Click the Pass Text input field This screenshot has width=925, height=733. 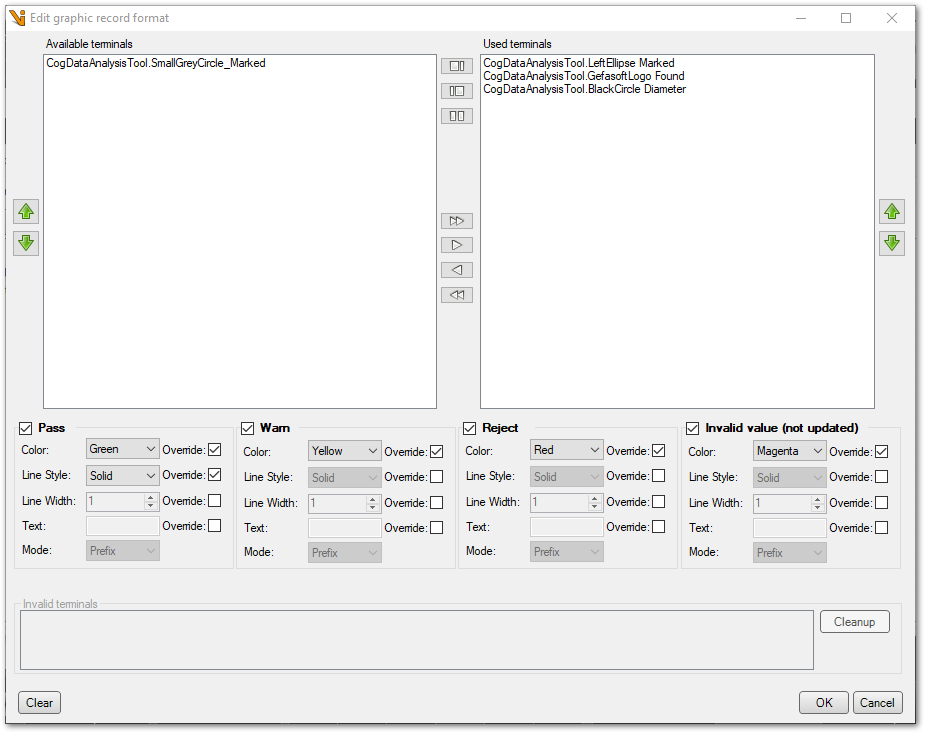click(123, 525)
